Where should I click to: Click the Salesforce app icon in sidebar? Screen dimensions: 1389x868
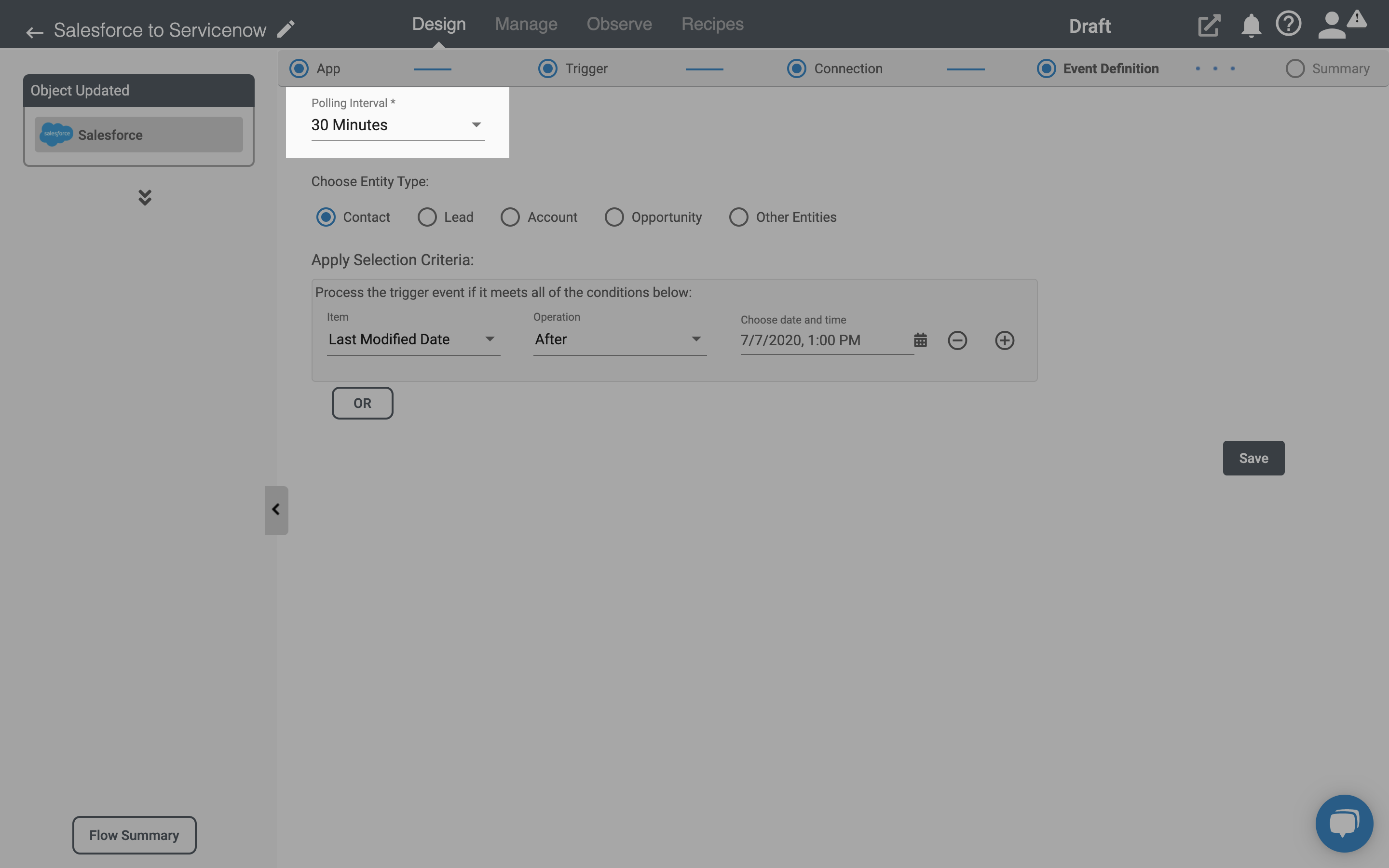(56, 134)
